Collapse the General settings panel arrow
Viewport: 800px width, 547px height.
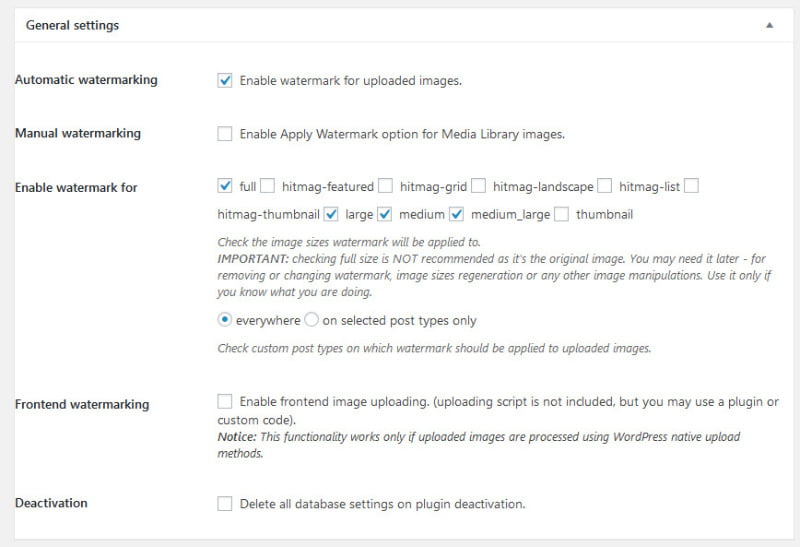[x=769, y=25]
